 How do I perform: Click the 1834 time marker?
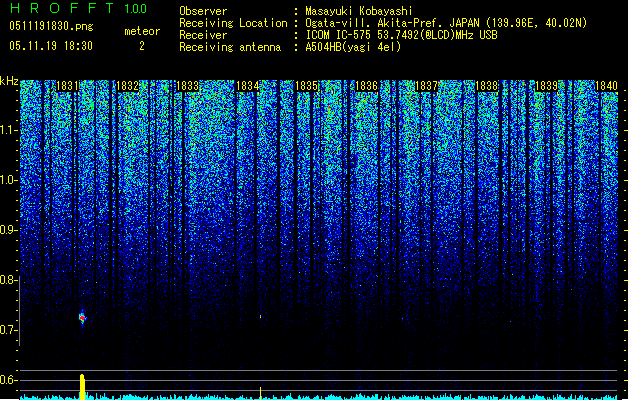tap(248, 86)
